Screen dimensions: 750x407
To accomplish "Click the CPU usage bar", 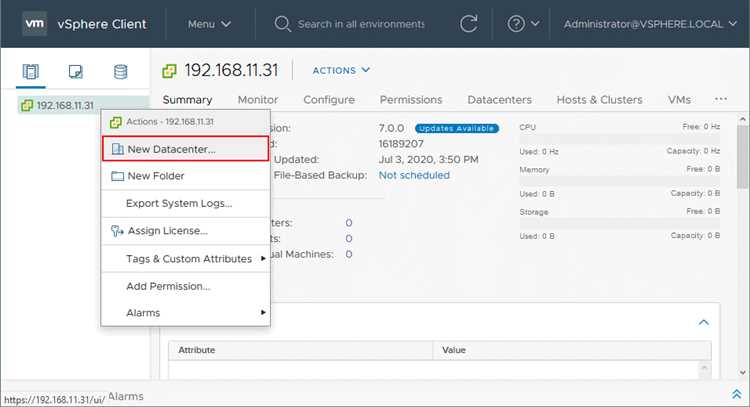I will click(x=619, y=139).
